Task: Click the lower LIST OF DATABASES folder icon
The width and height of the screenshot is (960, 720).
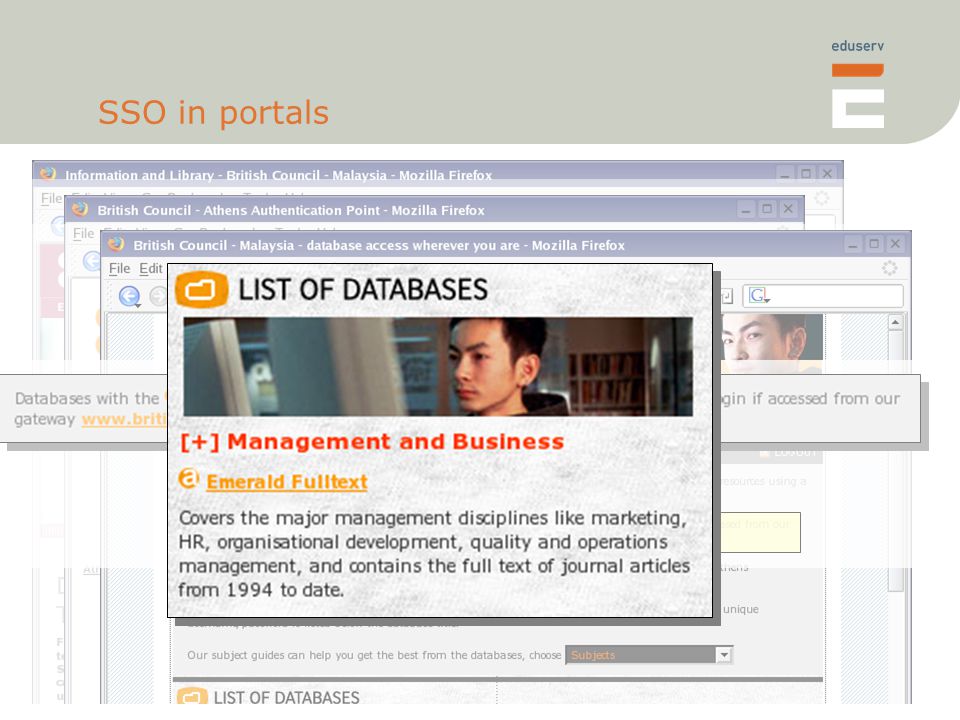Action: pyautogui.click(x=192, y=696)
